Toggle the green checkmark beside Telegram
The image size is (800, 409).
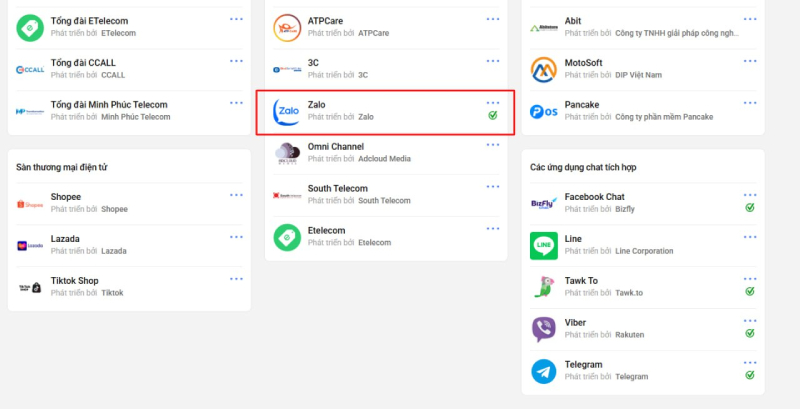click(749, 375)
